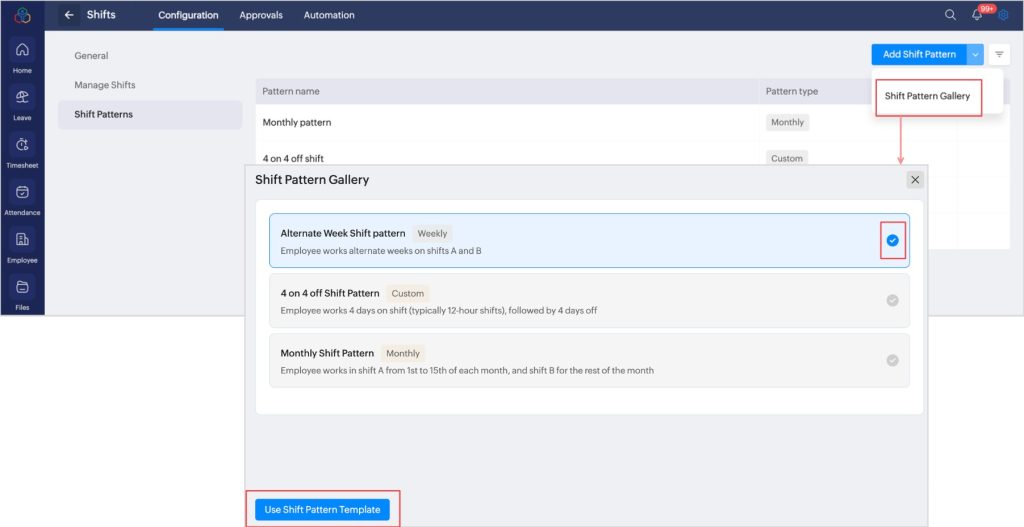1024x527 pixels.
Task: Choose Shift Pattern Gallery from the menu
Action: pos(927,97)
